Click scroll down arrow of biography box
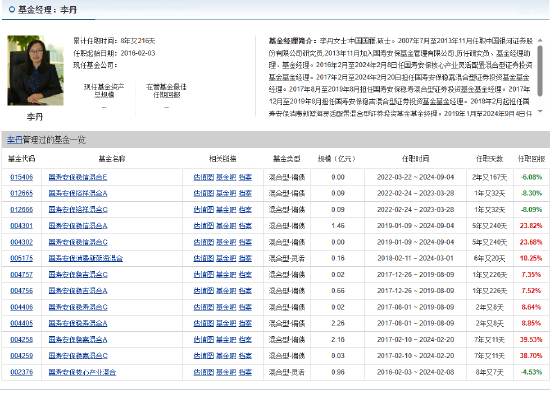The image size is (550, 394). click(x=540, y=111)
